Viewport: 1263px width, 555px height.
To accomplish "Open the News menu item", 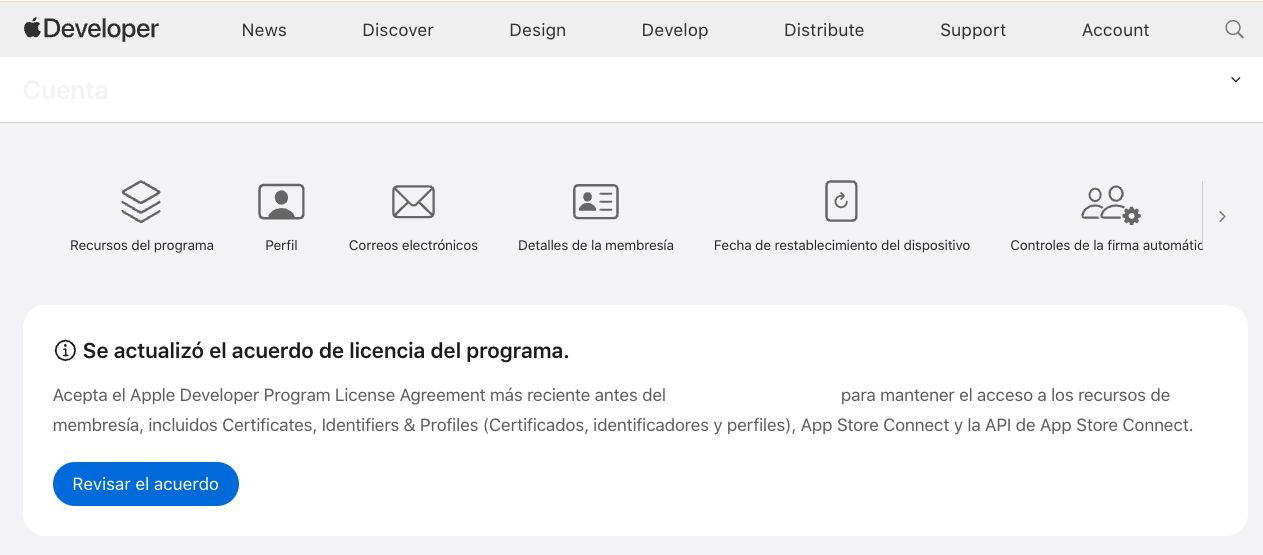I will [x=264, y=30].
